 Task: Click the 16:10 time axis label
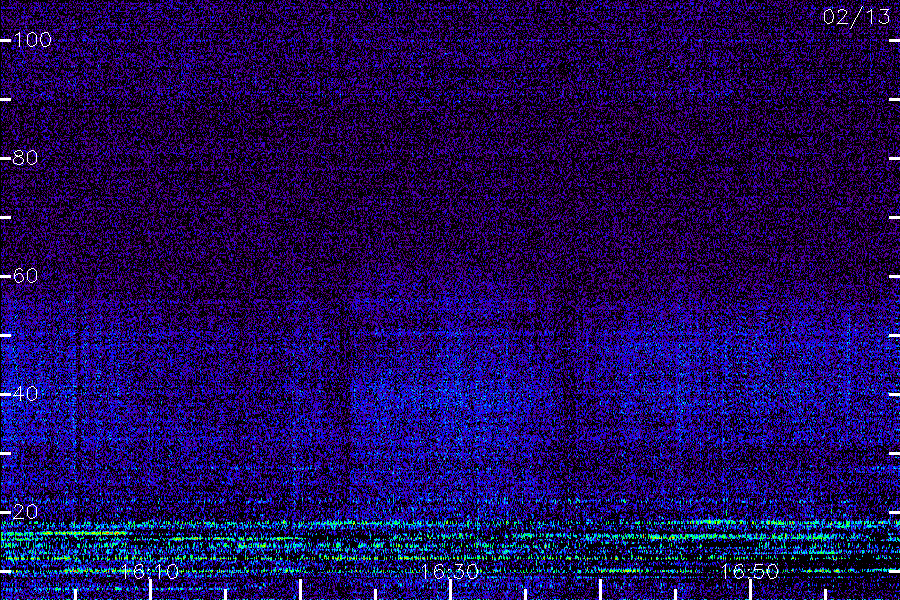coord(150,571)
